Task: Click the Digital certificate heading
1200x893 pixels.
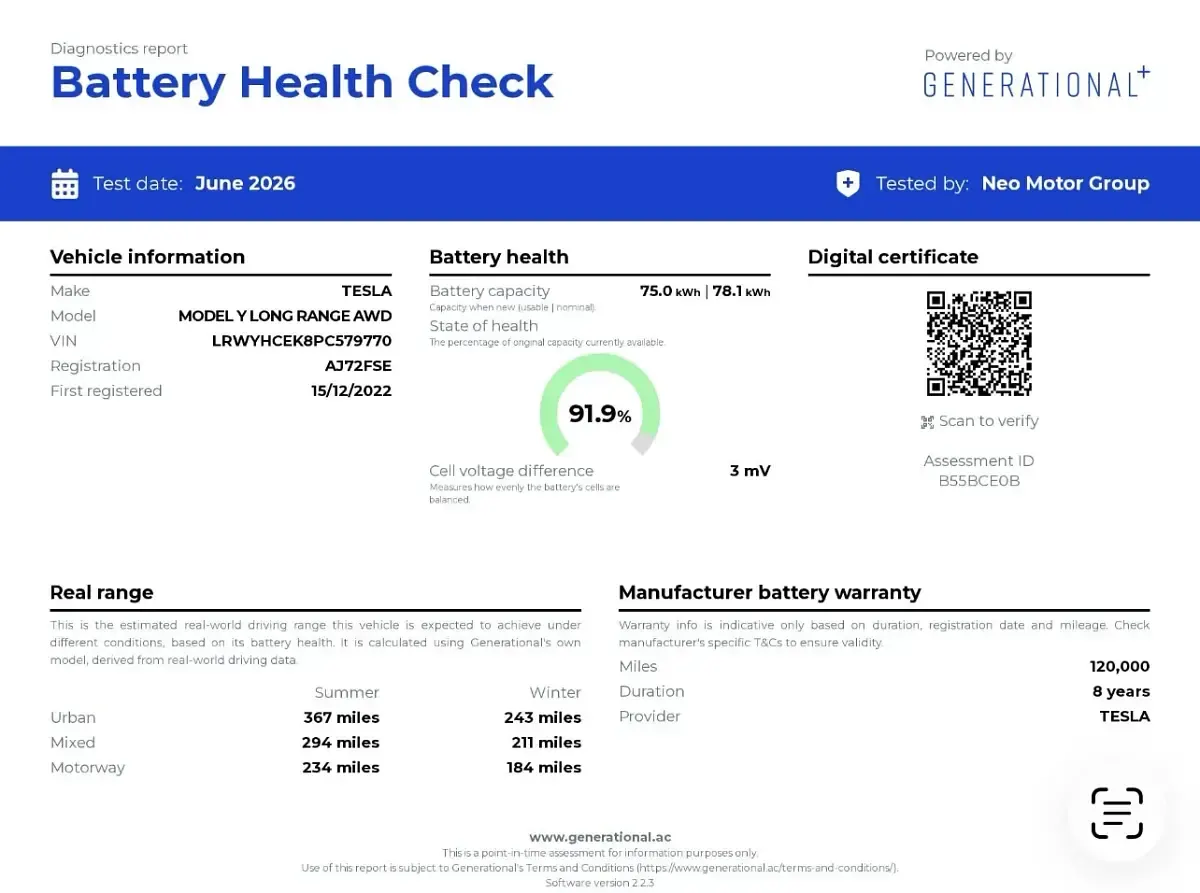Action: (893, 257)
